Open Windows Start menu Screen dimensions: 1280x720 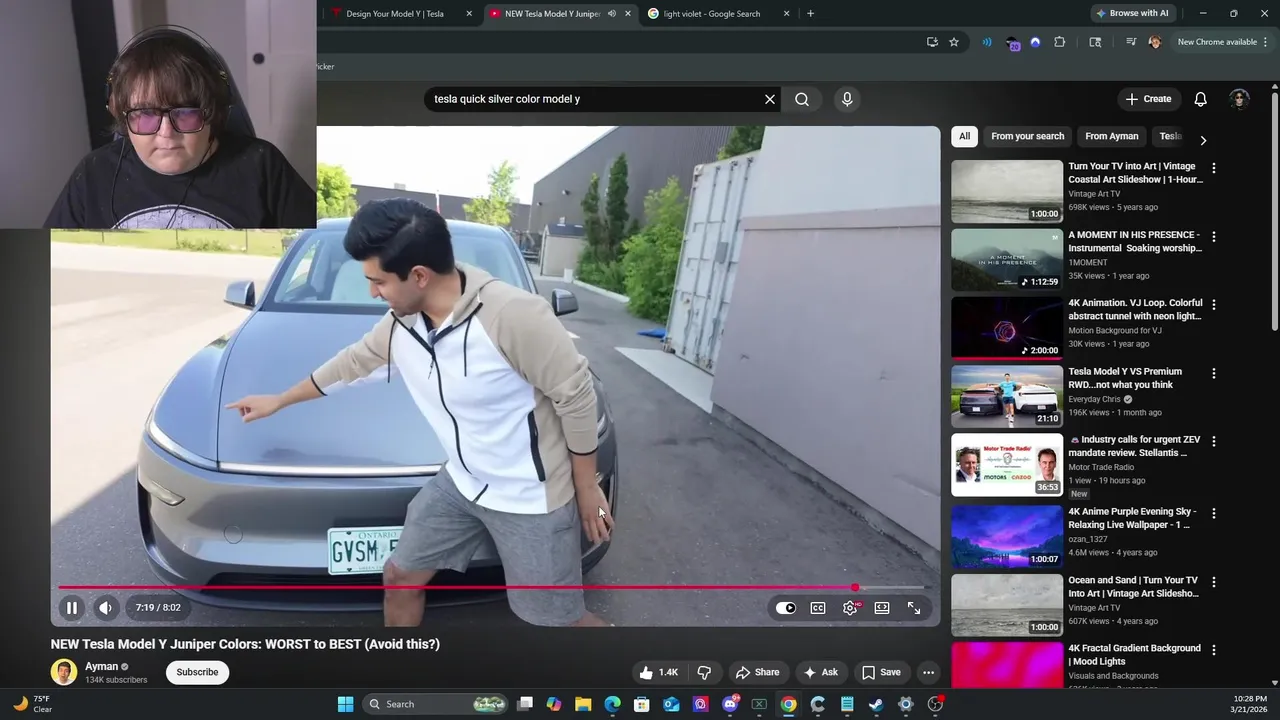(345, 704)
